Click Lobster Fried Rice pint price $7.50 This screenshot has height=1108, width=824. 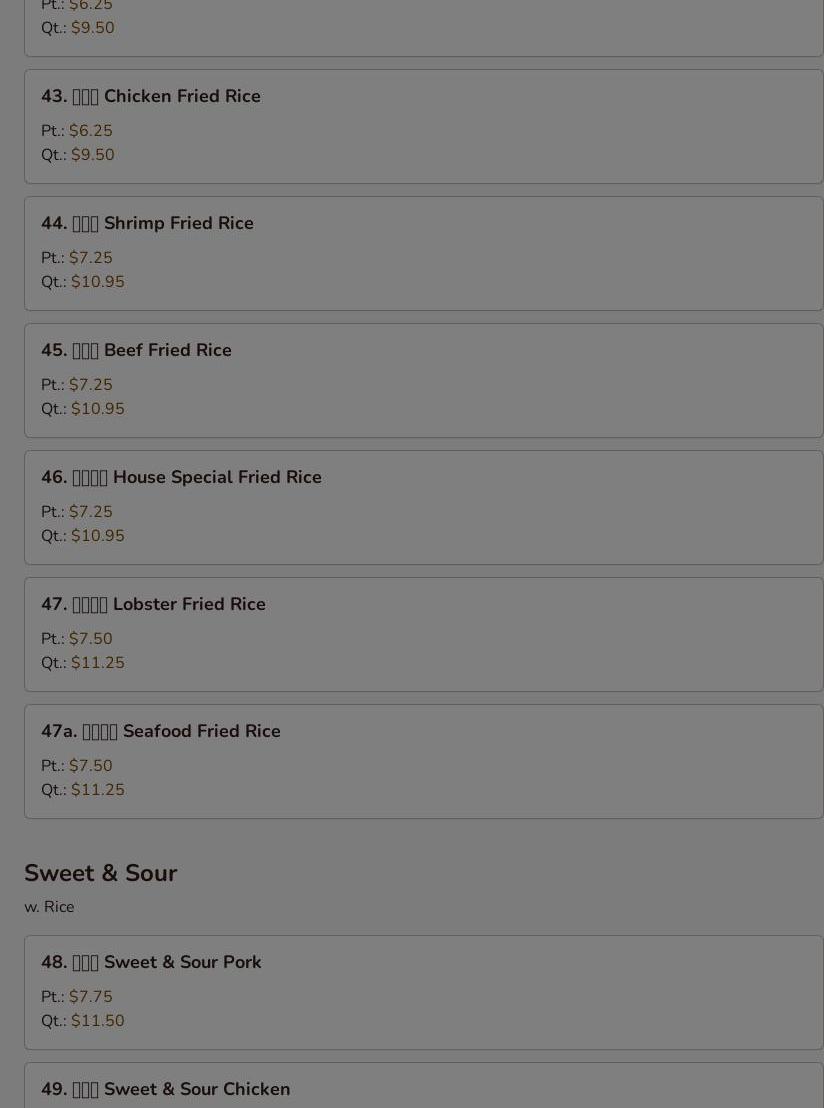coord(90,639)
